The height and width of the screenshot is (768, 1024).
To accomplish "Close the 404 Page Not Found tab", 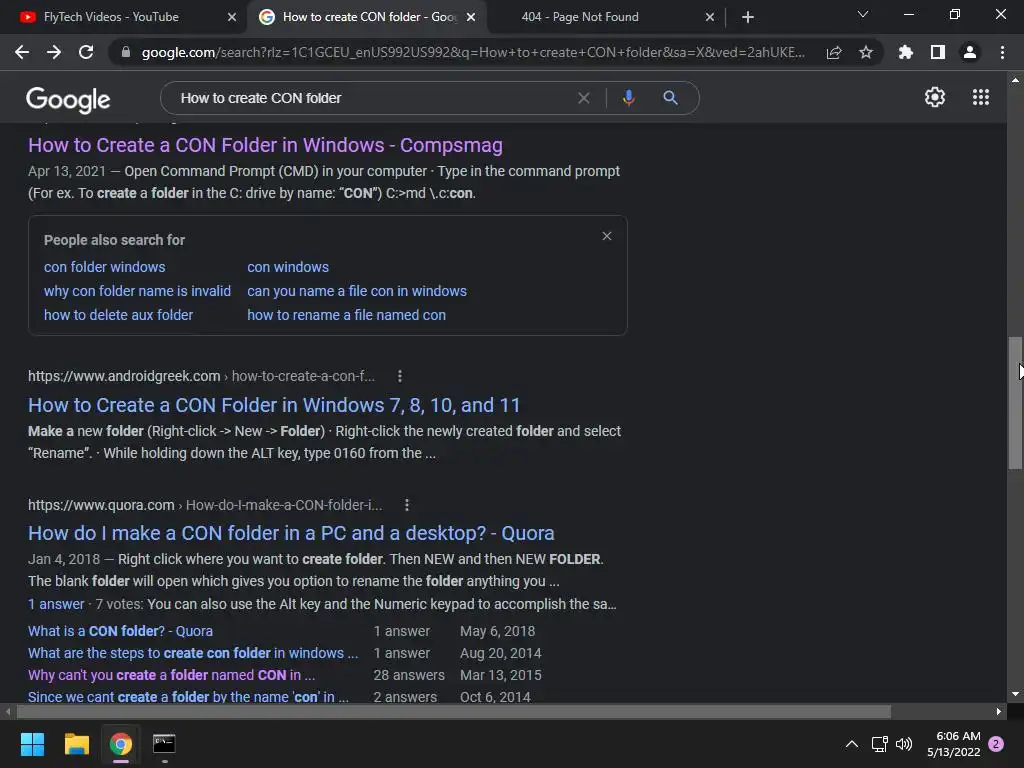I will click(x=710, y=17).
